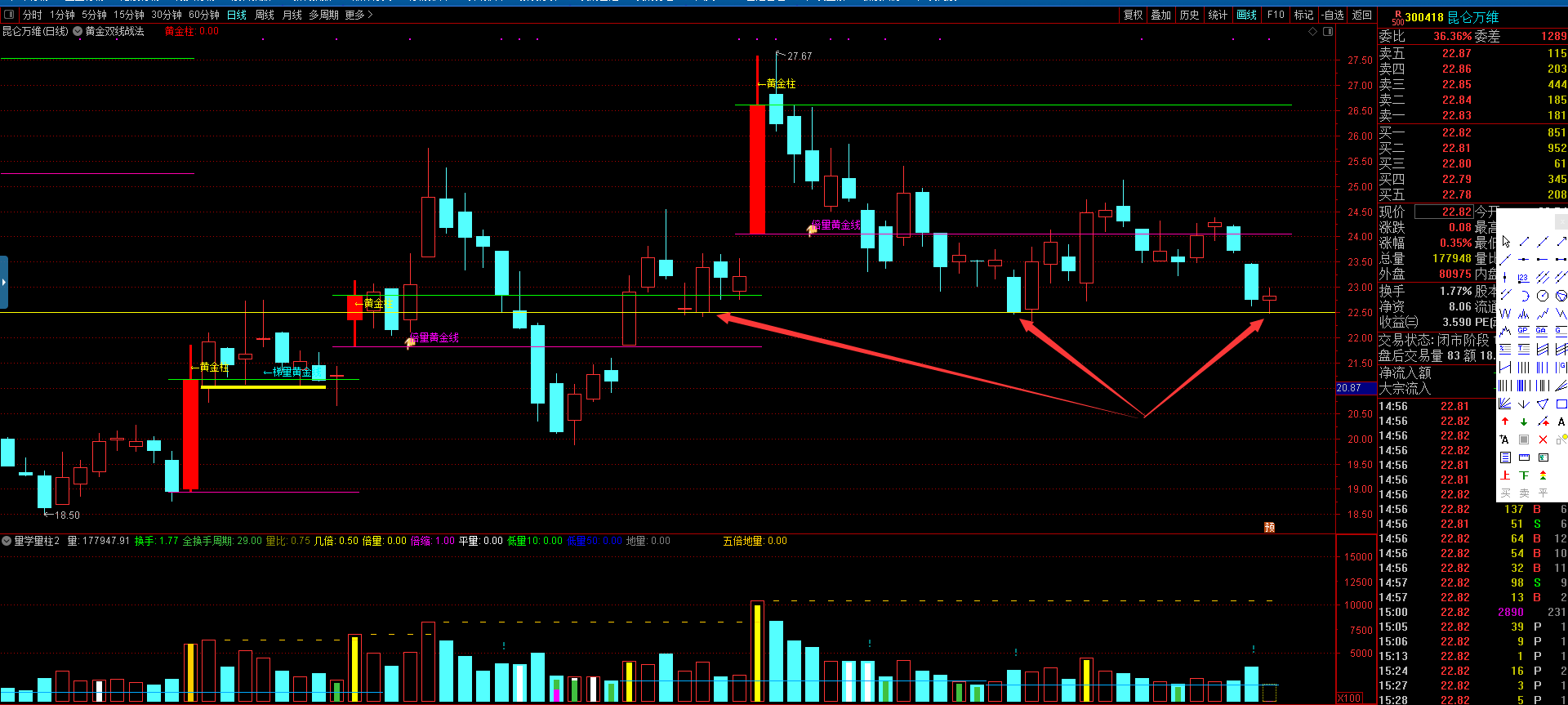Select the circle drawing tool
Screen dimensions: 1568x705
(x=1543, y=296)
